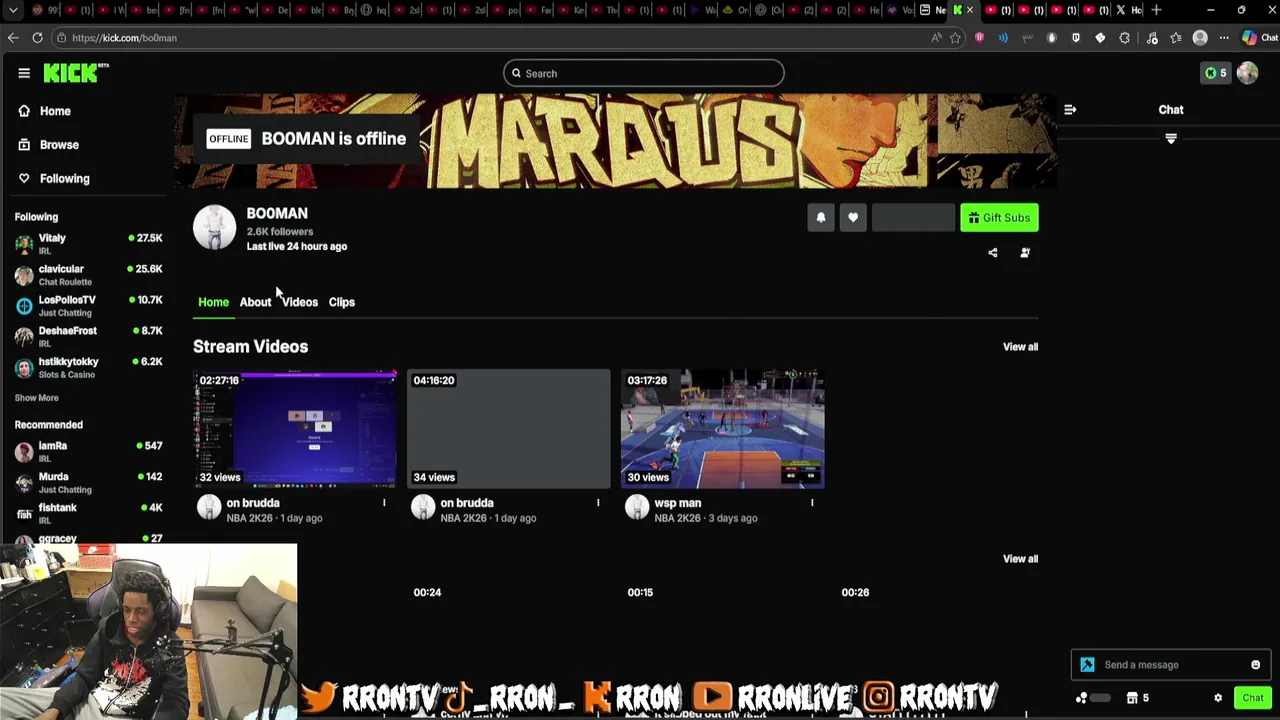Open the LosPollosTV channel in the sidebar
1280x720 pixels.
88,306
